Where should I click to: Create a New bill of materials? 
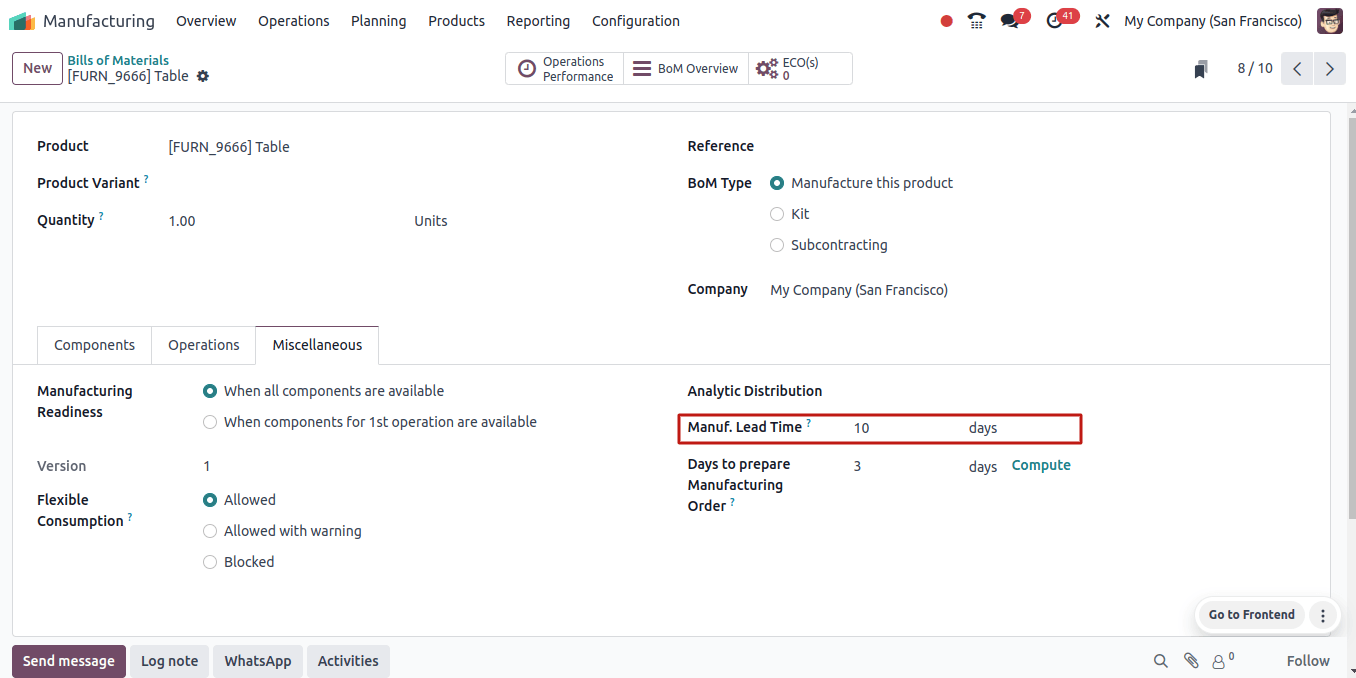(38, 69)
